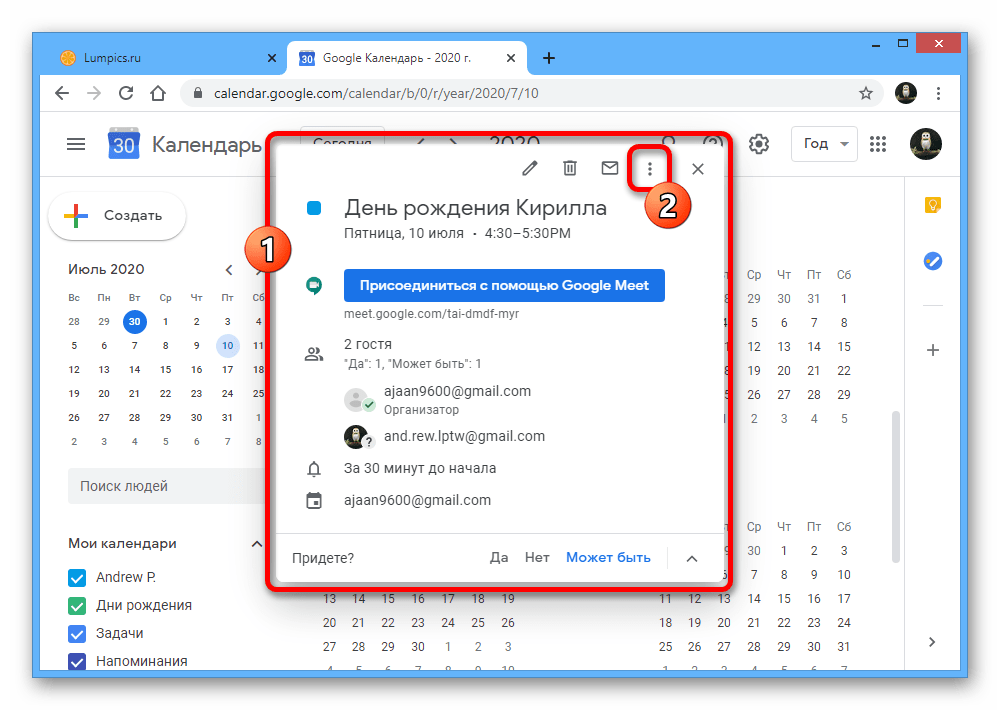The image size is (1000, 710).
Task: Toggle the Дни рождения calendar checkbox
Action: tap(77, 605)
